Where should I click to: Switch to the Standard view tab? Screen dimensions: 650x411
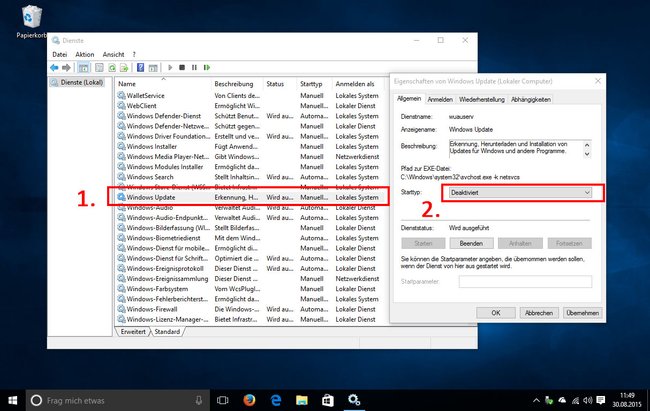pyautogui.click(x=167, y=332)
